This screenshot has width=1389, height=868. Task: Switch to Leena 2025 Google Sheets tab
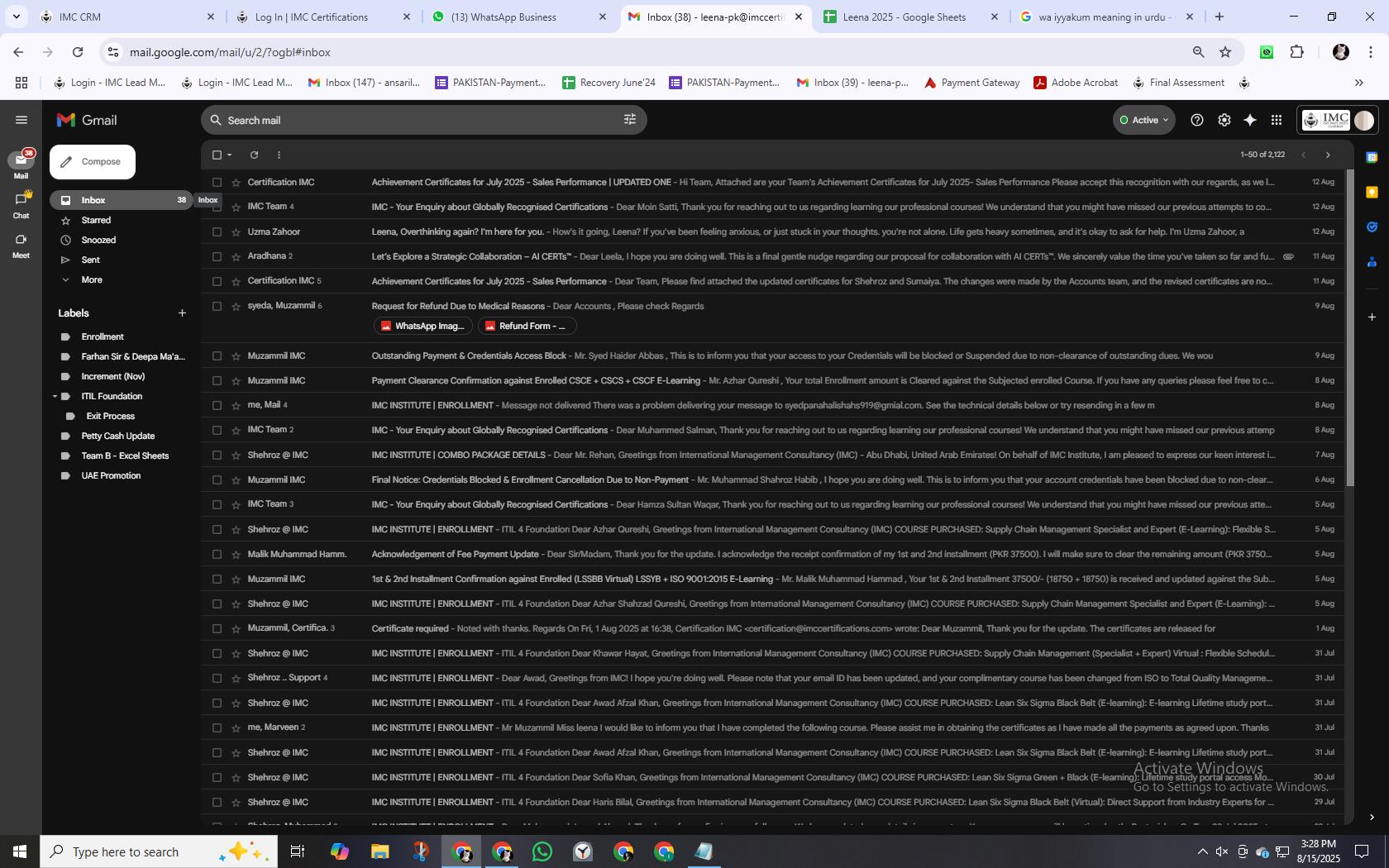click(x=911, y=17)
